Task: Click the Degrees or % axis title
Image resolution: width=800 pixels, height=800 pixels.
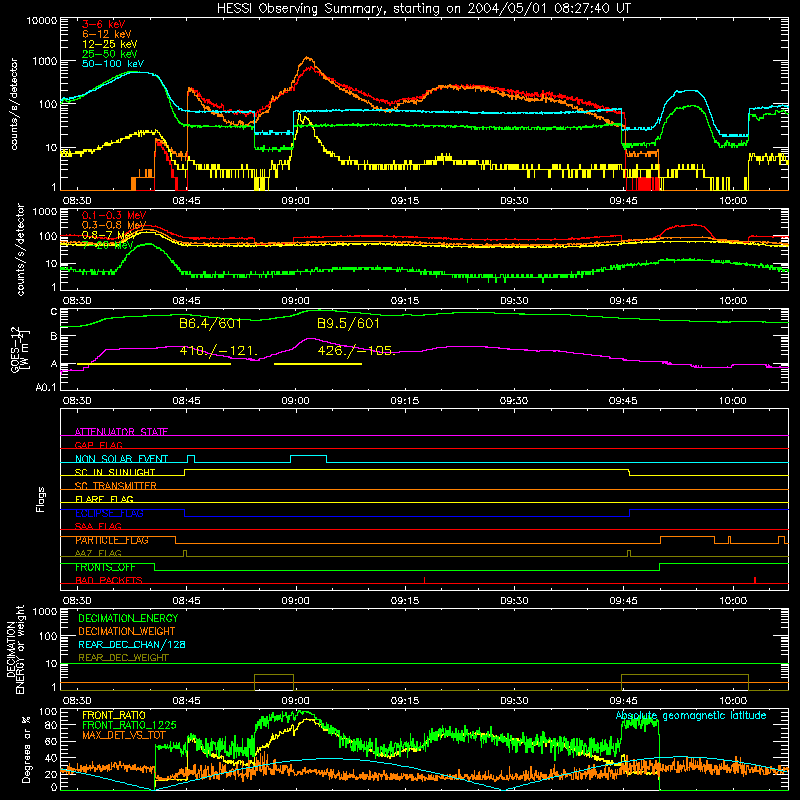Action: [x=26, y=750]
